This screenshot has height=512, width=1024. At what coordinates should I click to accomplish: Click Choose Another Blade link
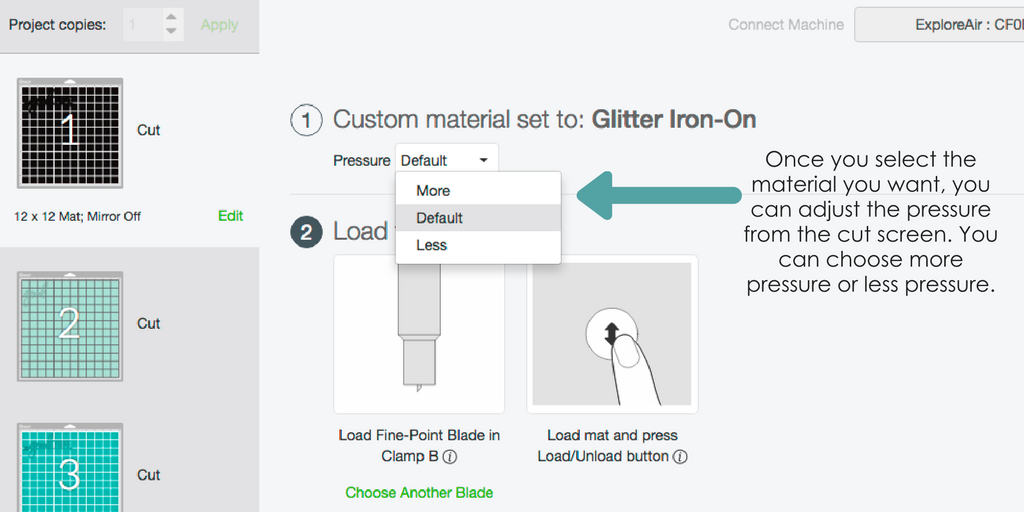tap(419, 492)
